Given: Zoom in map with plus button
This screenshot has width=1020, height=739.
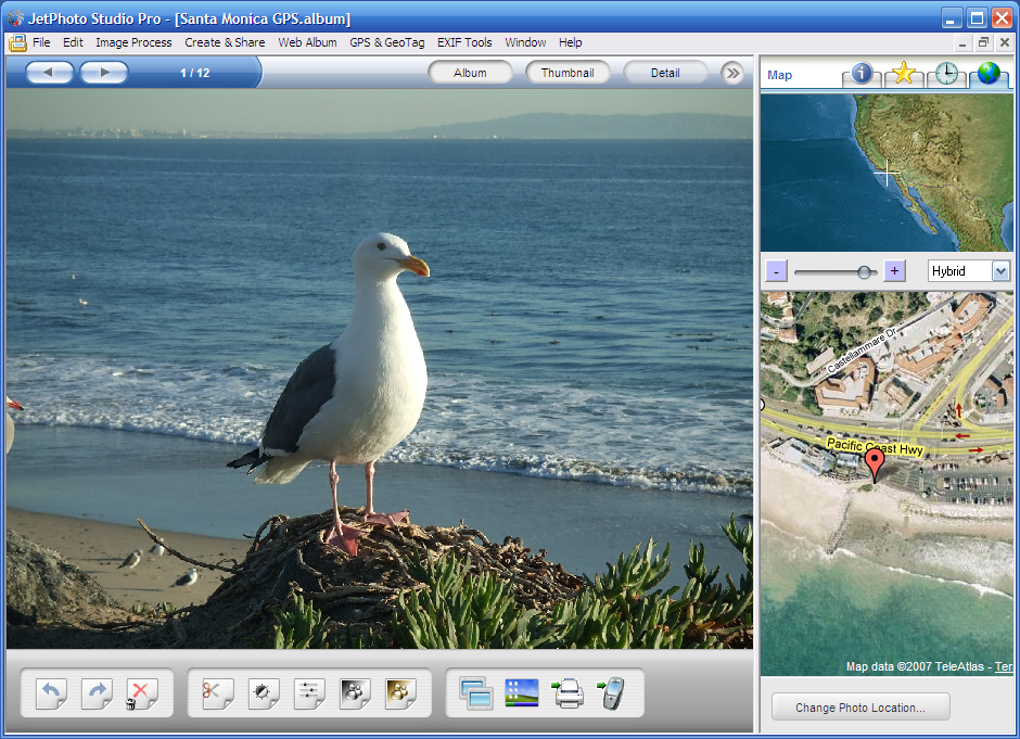Looking at the screenshot, I should coord(894,271).
